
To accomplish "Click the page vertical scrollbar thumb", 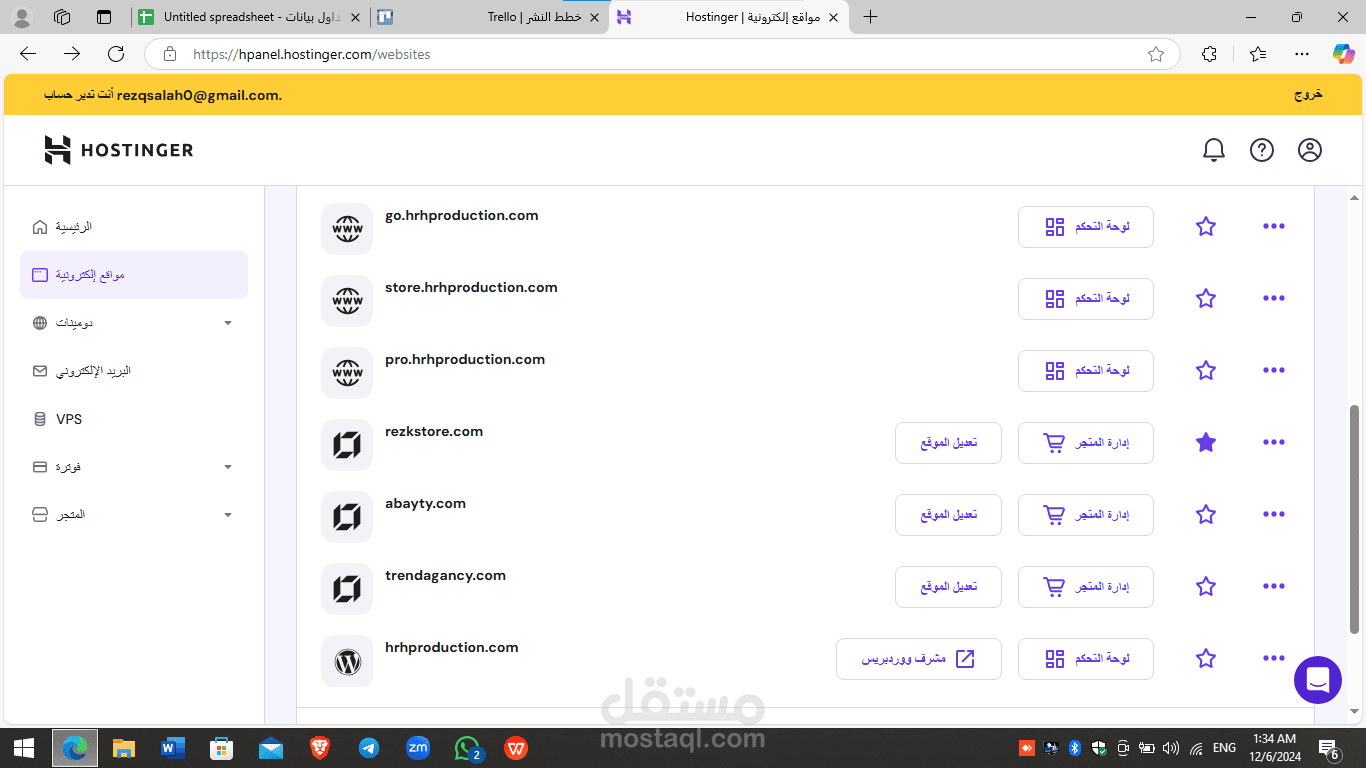I will [1355, 519].
